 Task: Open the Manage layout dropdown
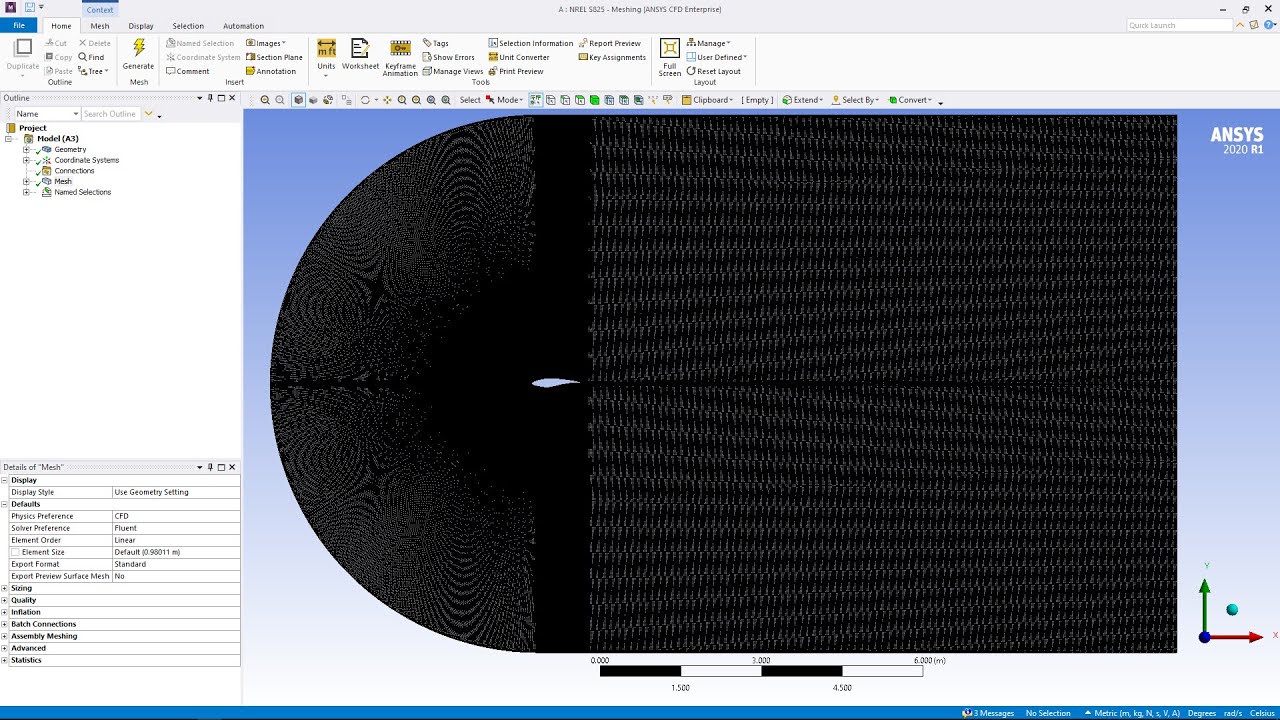708,43
